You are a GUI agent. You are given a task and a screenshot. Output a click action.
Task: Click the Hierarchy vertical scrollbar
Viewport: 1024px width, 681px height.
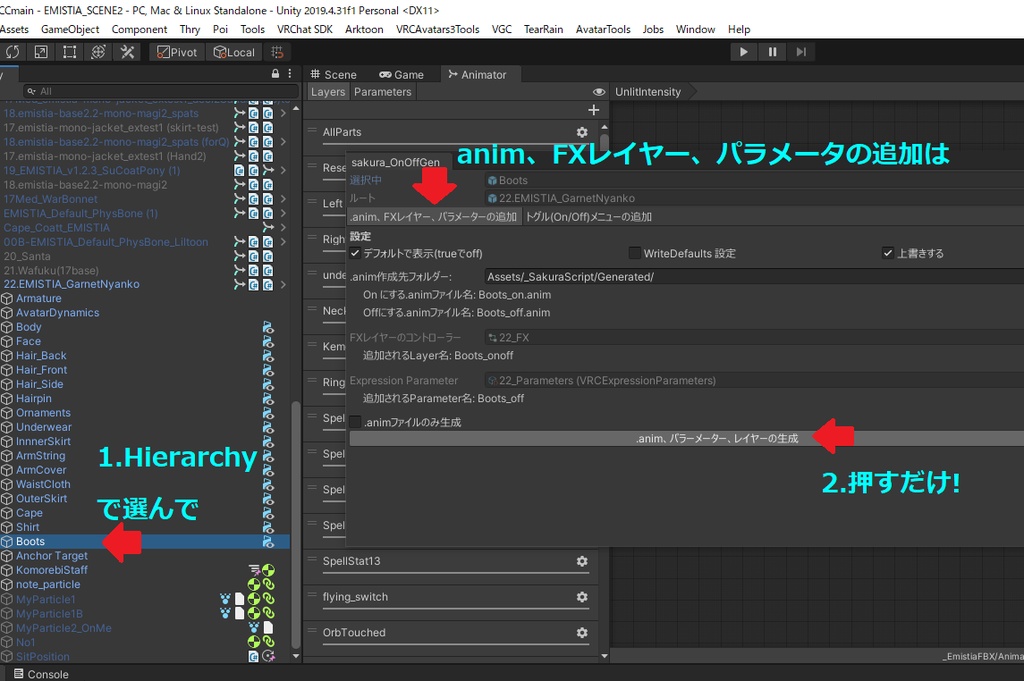coord(296,526)
